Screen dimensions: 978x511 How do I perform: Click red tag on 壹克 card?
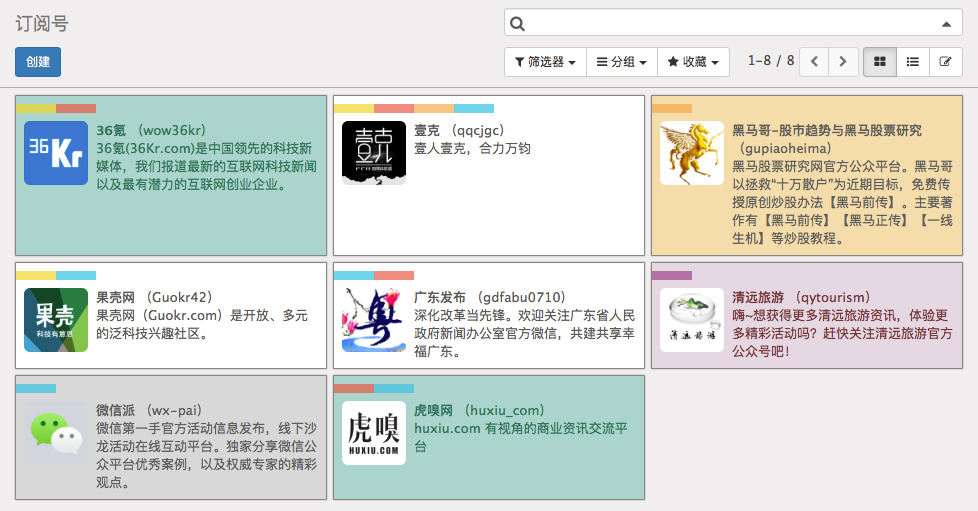pyautogui.click(x=394, y=109)
